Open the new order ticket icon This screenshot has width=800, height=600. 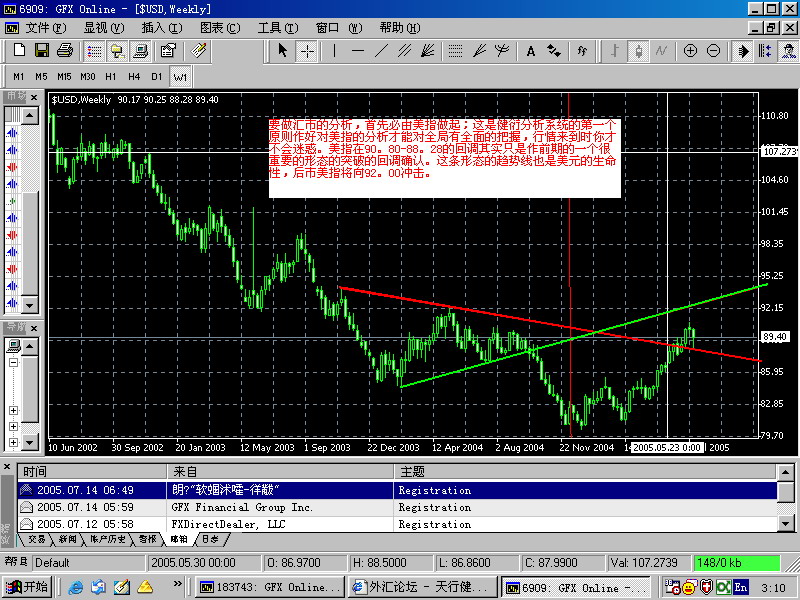click(198, 51)
